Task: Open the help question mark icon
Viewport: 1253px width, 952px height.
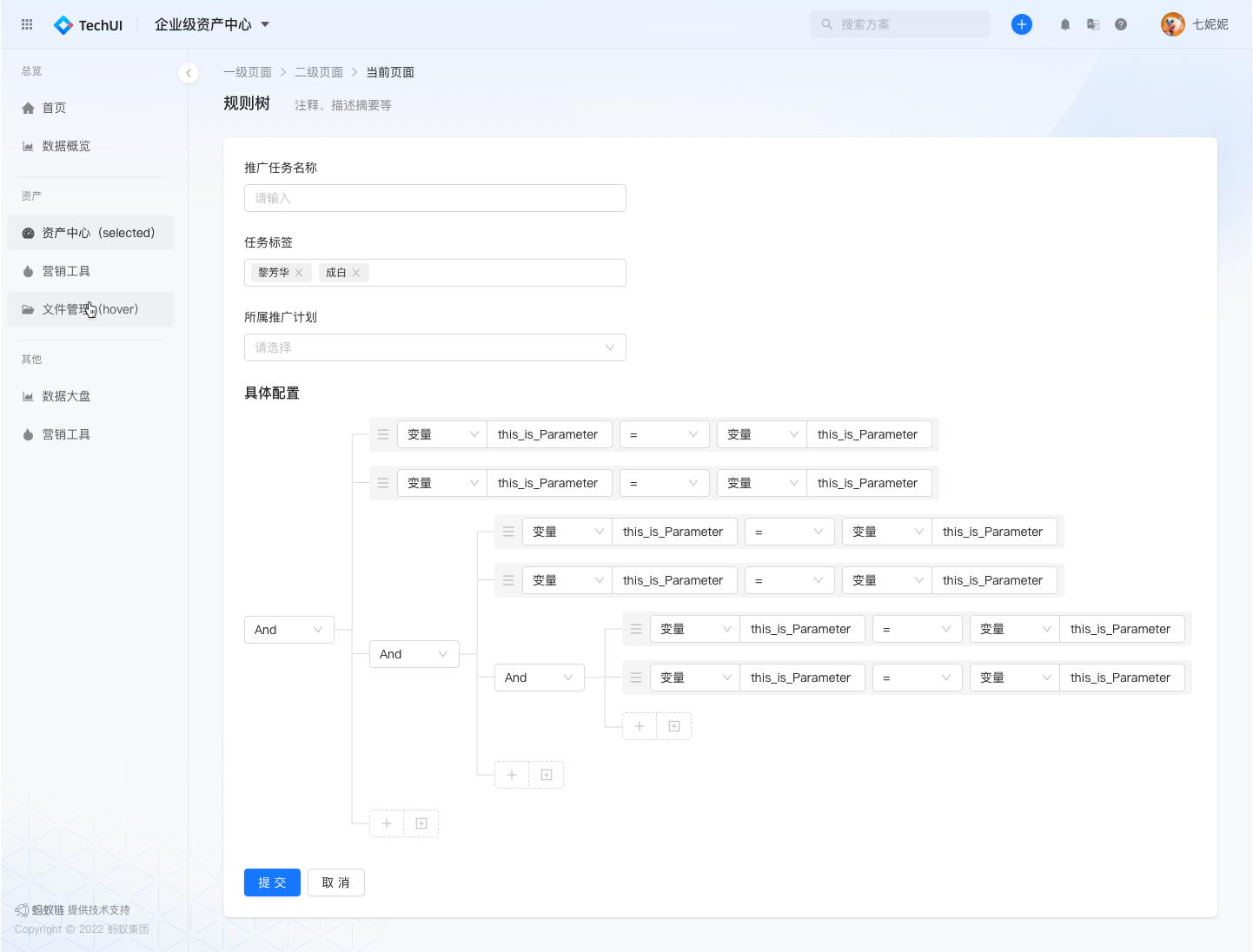Action: (x=1121, y=24)
